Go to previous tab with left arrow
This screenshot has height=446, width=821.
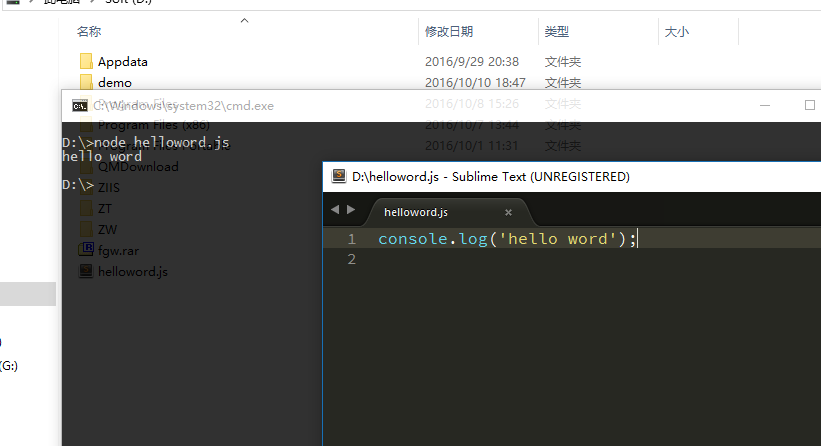pyautogui.click(x=335, y=209)
